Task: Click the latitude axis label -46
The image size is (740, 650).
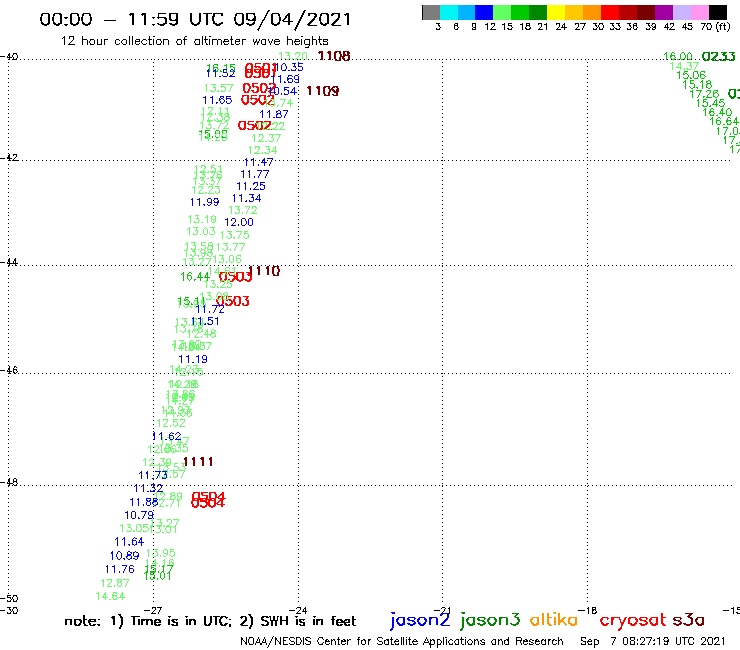Action: pos(9,370)
